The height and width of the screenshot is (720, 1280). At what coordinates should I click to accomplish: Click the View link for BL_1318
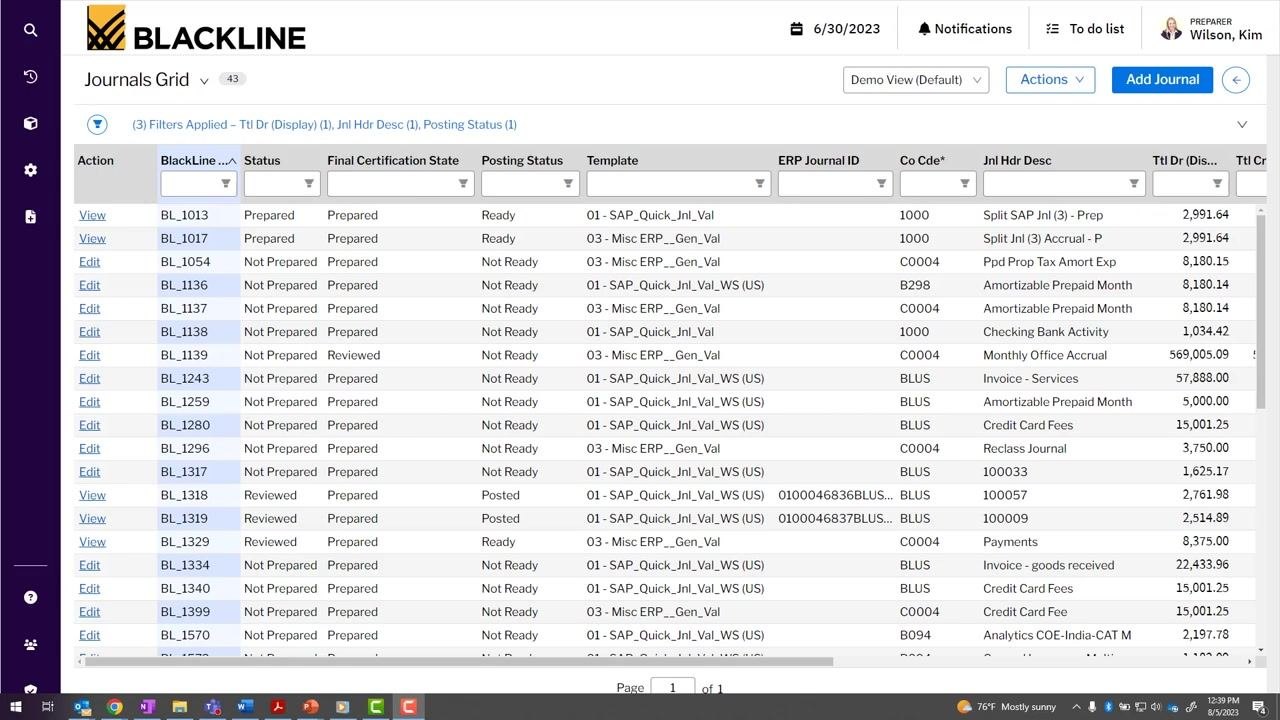coord(92,495)
